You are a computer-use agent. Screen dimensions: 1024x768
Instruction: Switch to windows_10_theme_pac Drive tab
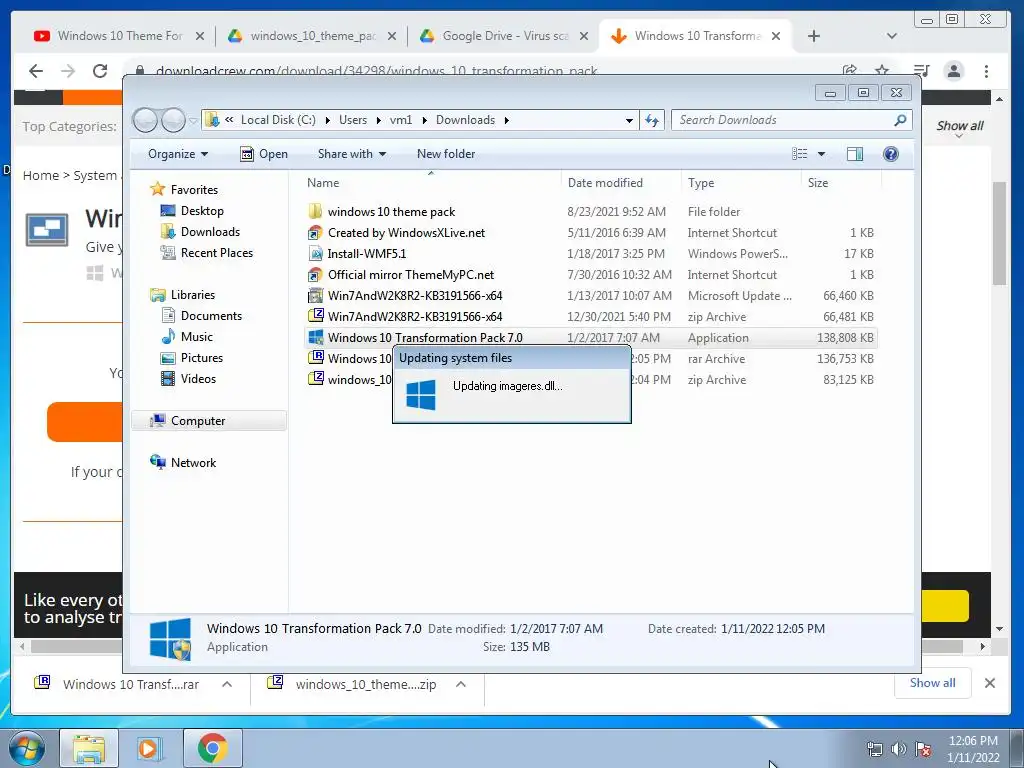(x=312, y=36)
